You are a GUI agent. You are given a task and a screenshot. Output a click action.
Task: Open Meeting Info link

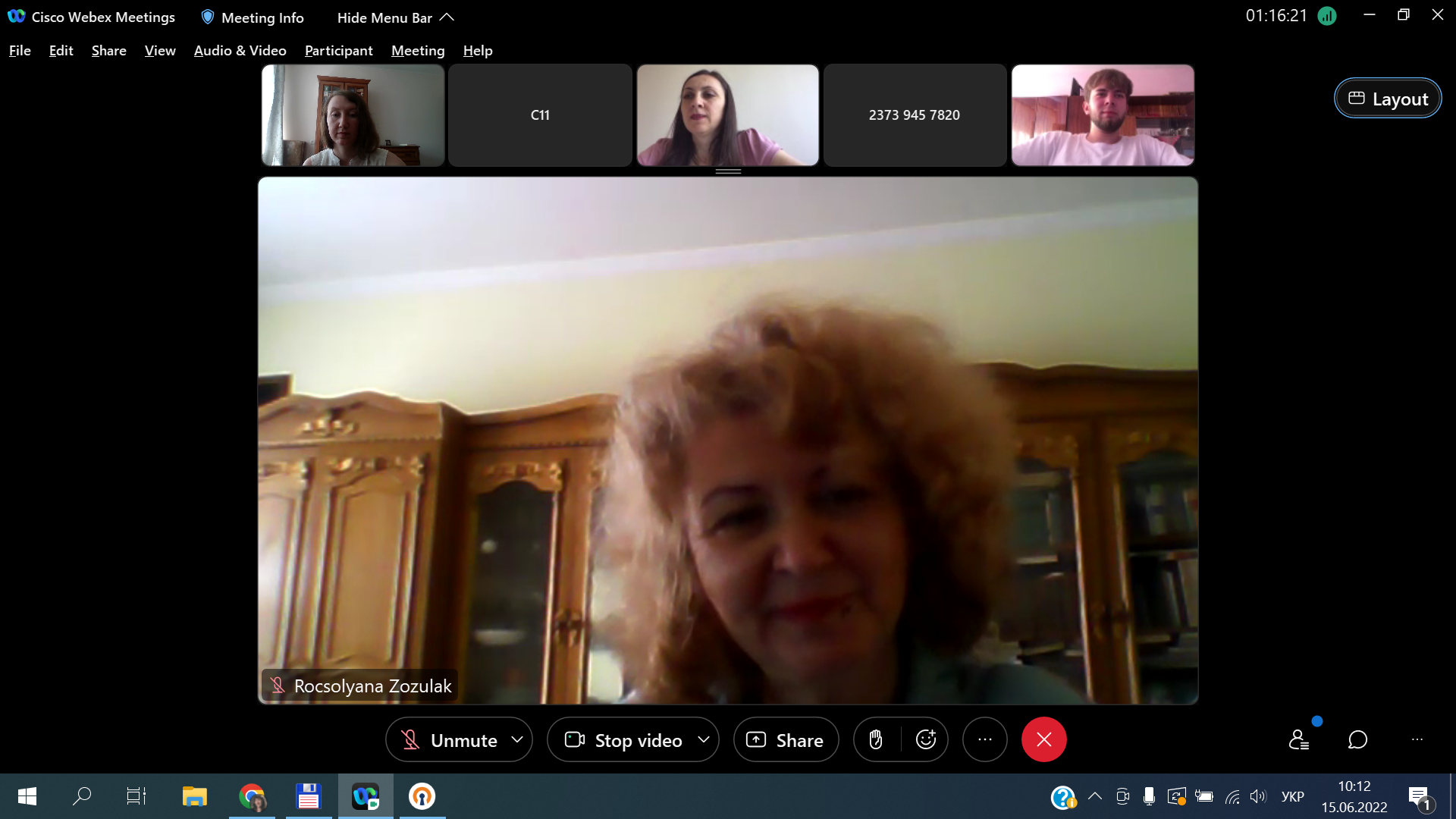coord(253,17)
